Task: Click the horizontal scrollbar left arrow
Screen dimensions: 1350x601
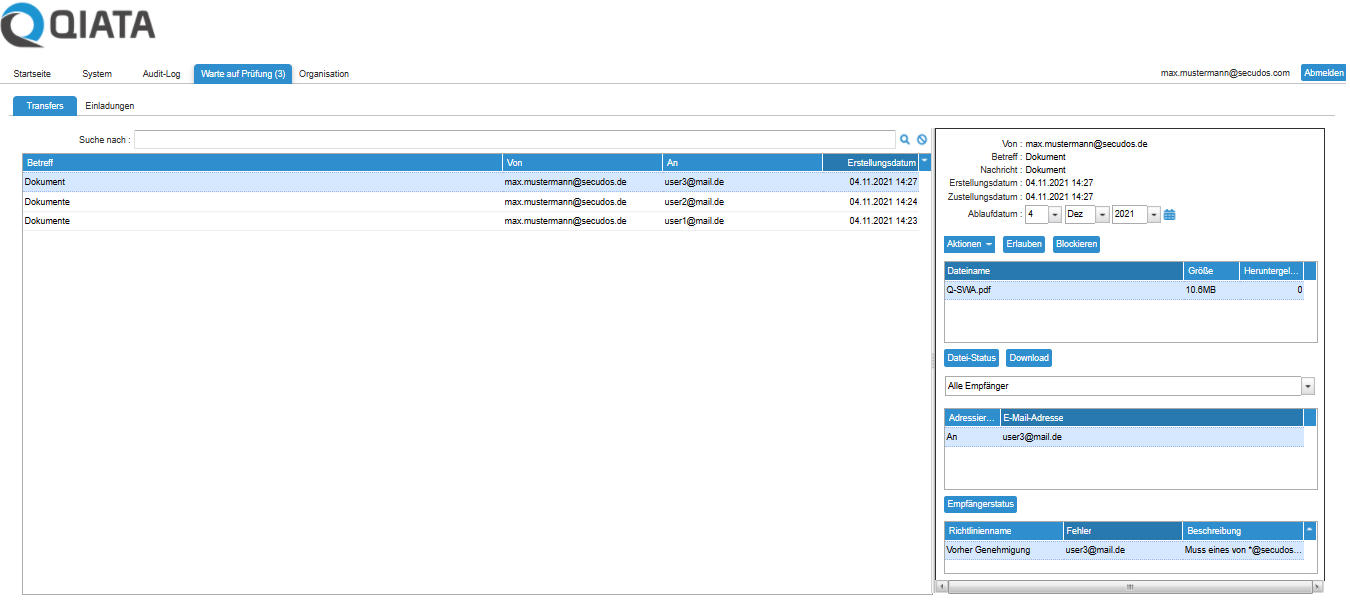Action: pyautogui.click(x=941, y=587)
